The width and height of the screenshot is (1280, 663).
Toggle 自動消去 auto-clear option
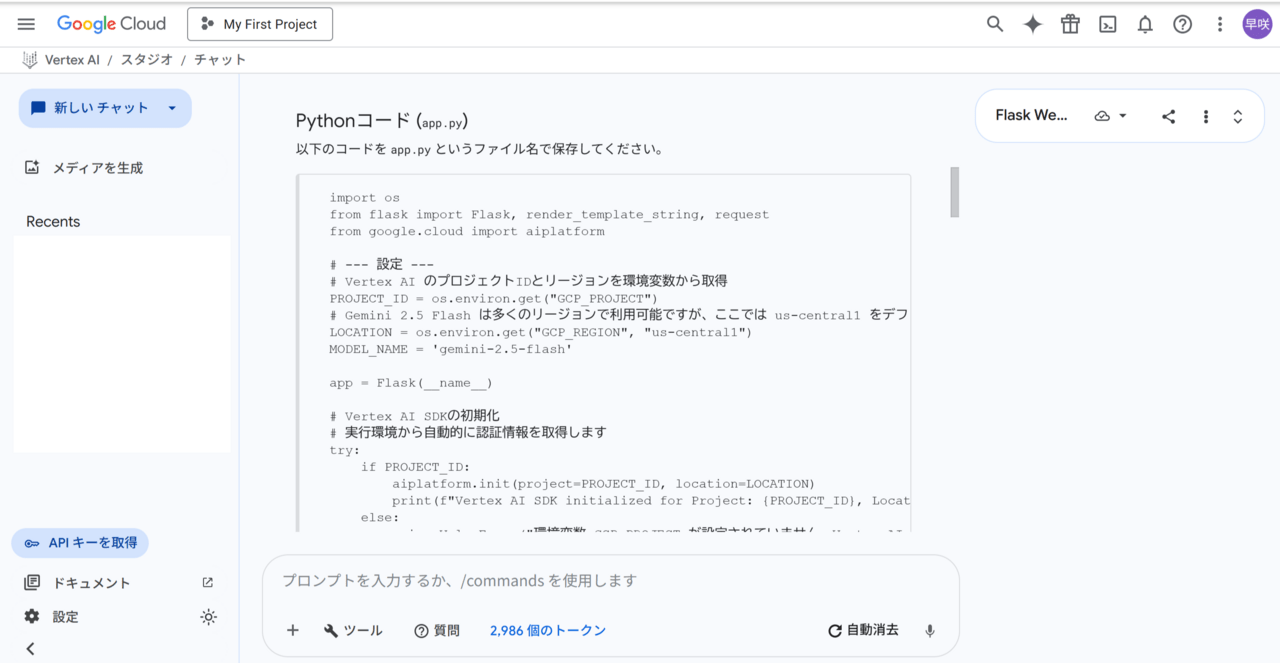(863, 631)
